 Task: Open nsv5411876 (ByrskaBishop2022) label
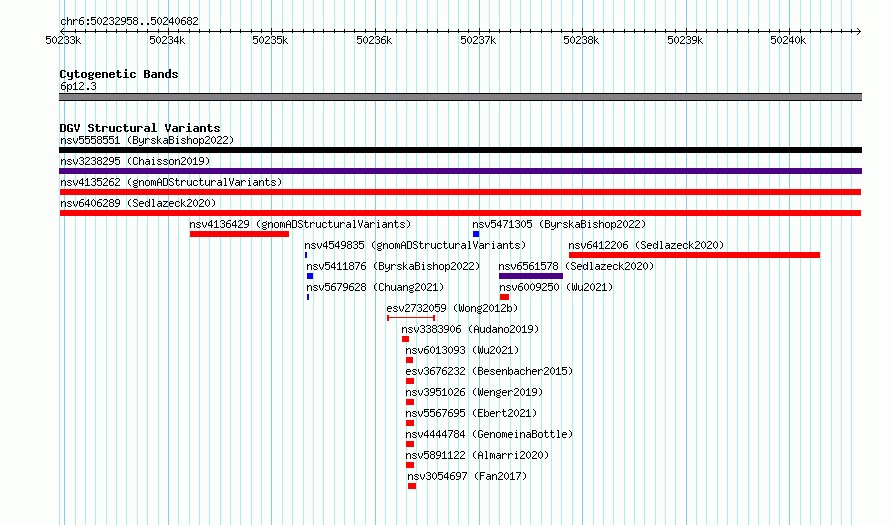pyautogui.click(x=393, y=266)
